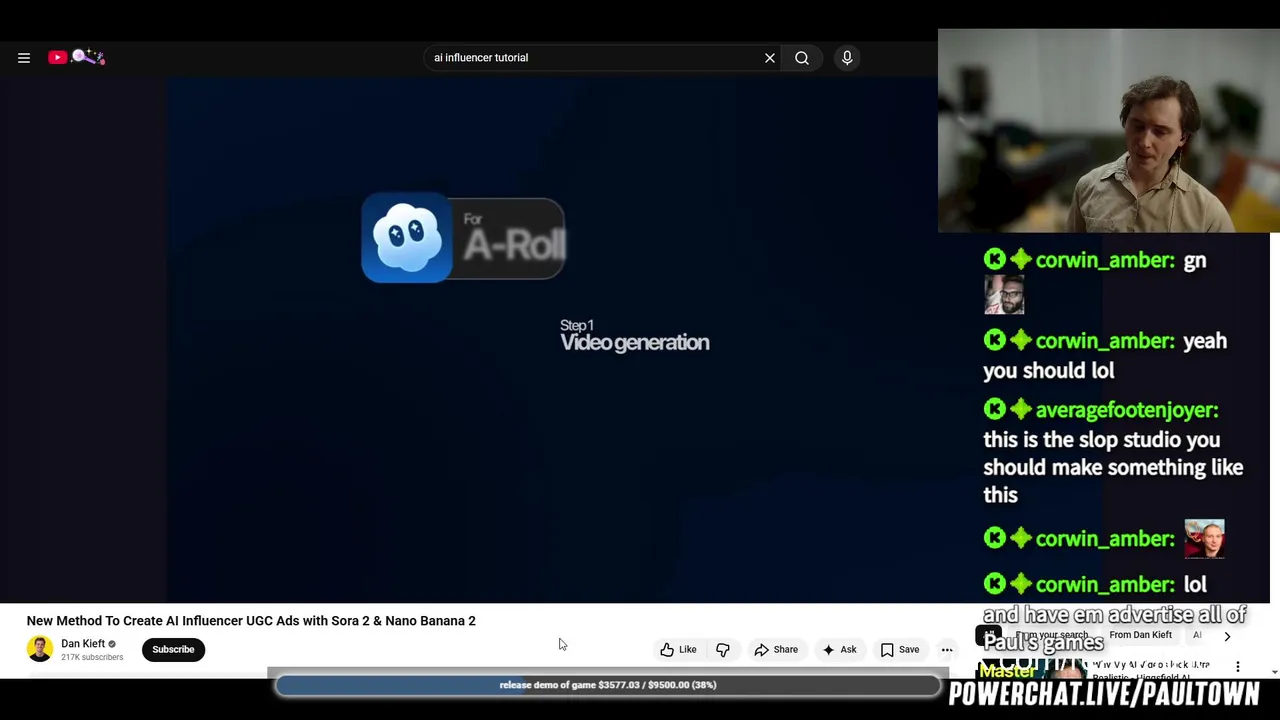The height and width of the screenshot is (720, 1280).
Task: Share the video
Action: point(776,650)
